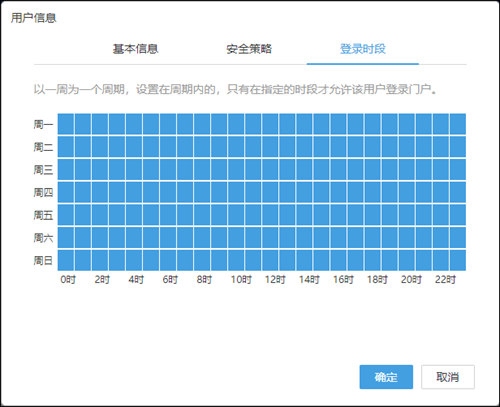Deselect the 周三 18时 time cell
The height and width of the screenshot is (407, 500).
(x=372, y=169)
